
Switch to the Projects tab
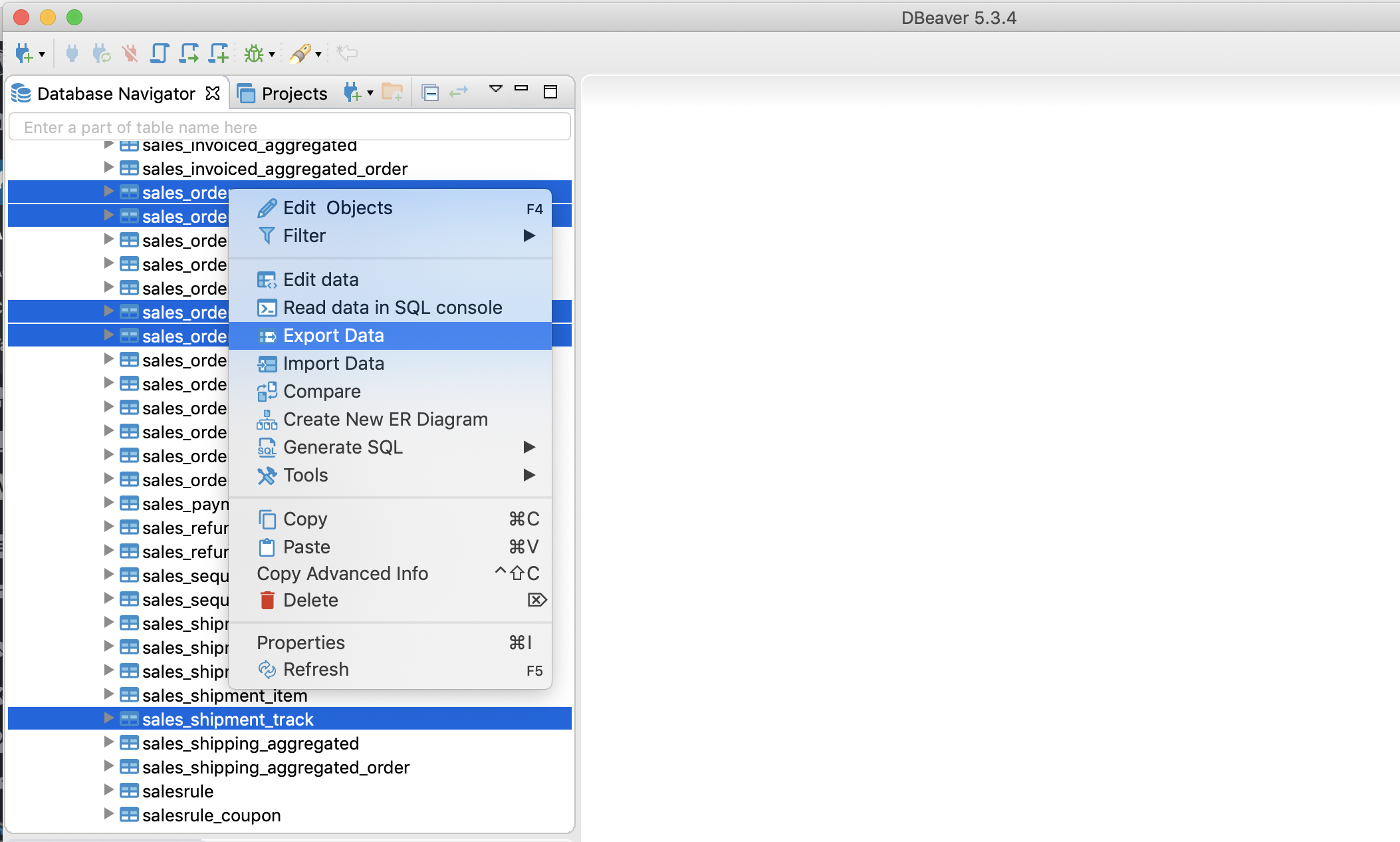click(x=283, y=94)
